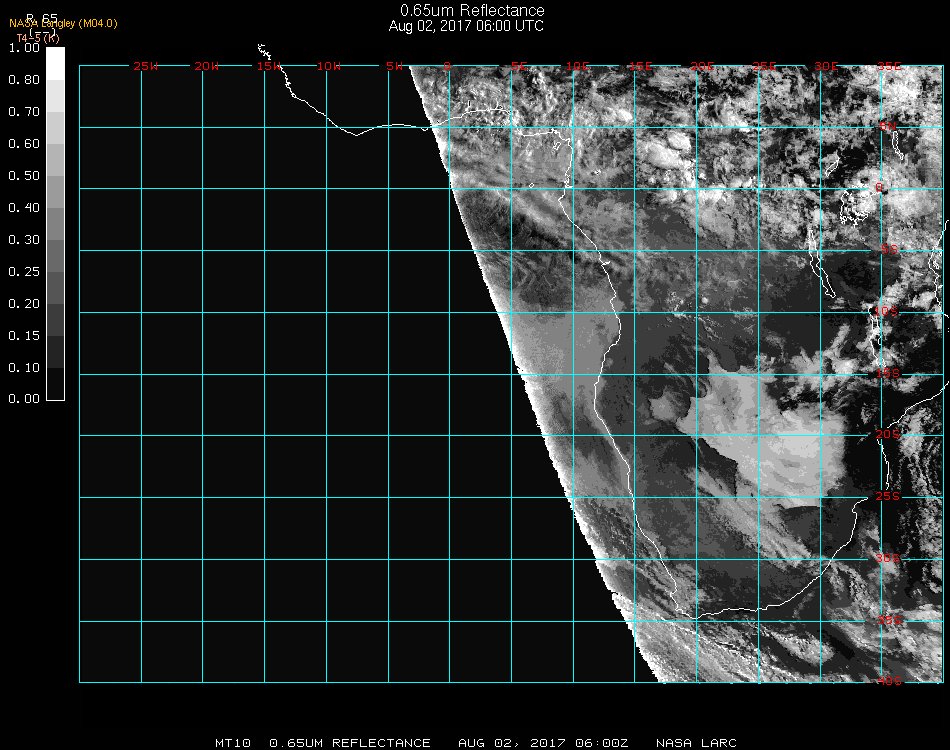Viewport: 950px width, 750px height.
Task: Click the 0.80 colorbar scale value
Action: (x=24, y=80)
